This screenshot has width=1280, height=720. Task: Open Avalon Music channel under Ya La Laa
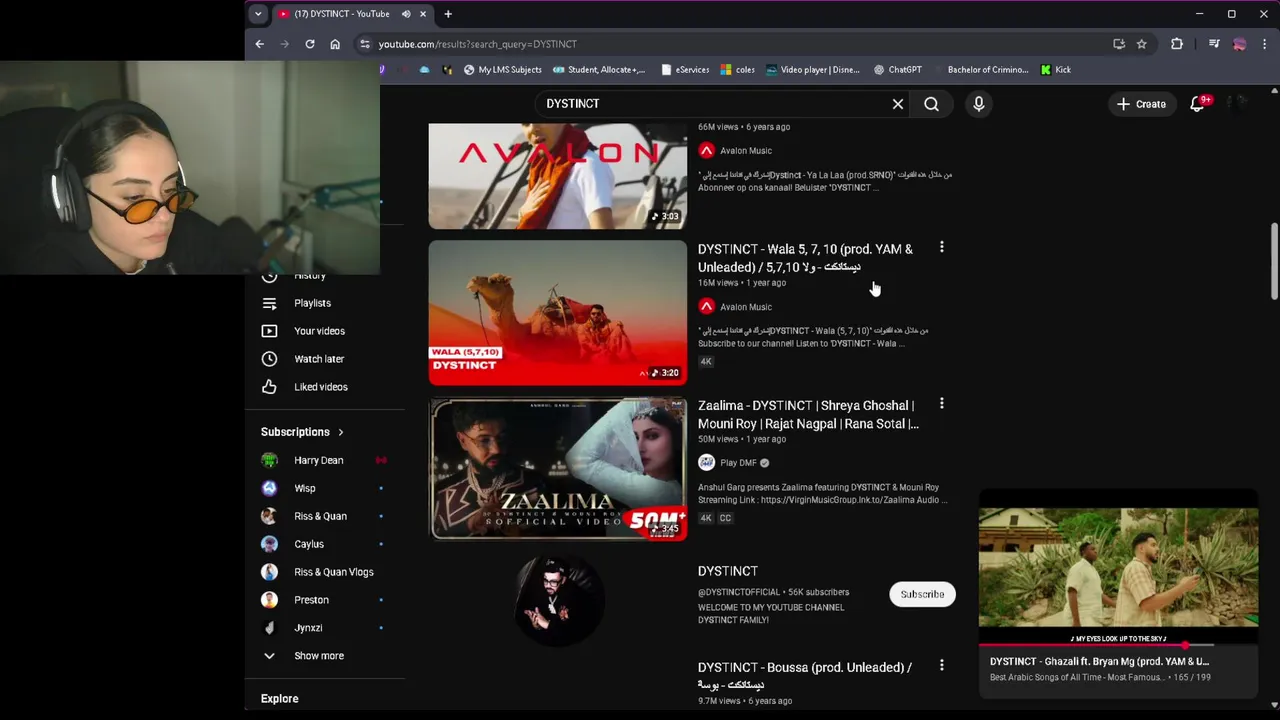click(745, 151)
